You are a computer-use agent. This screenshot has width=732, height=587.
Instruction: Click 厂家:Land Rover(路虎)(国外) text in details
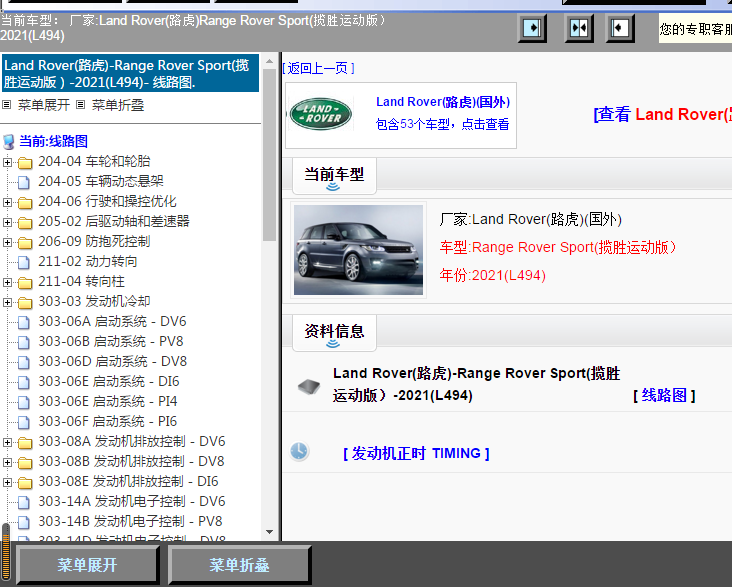click(530, 219)
